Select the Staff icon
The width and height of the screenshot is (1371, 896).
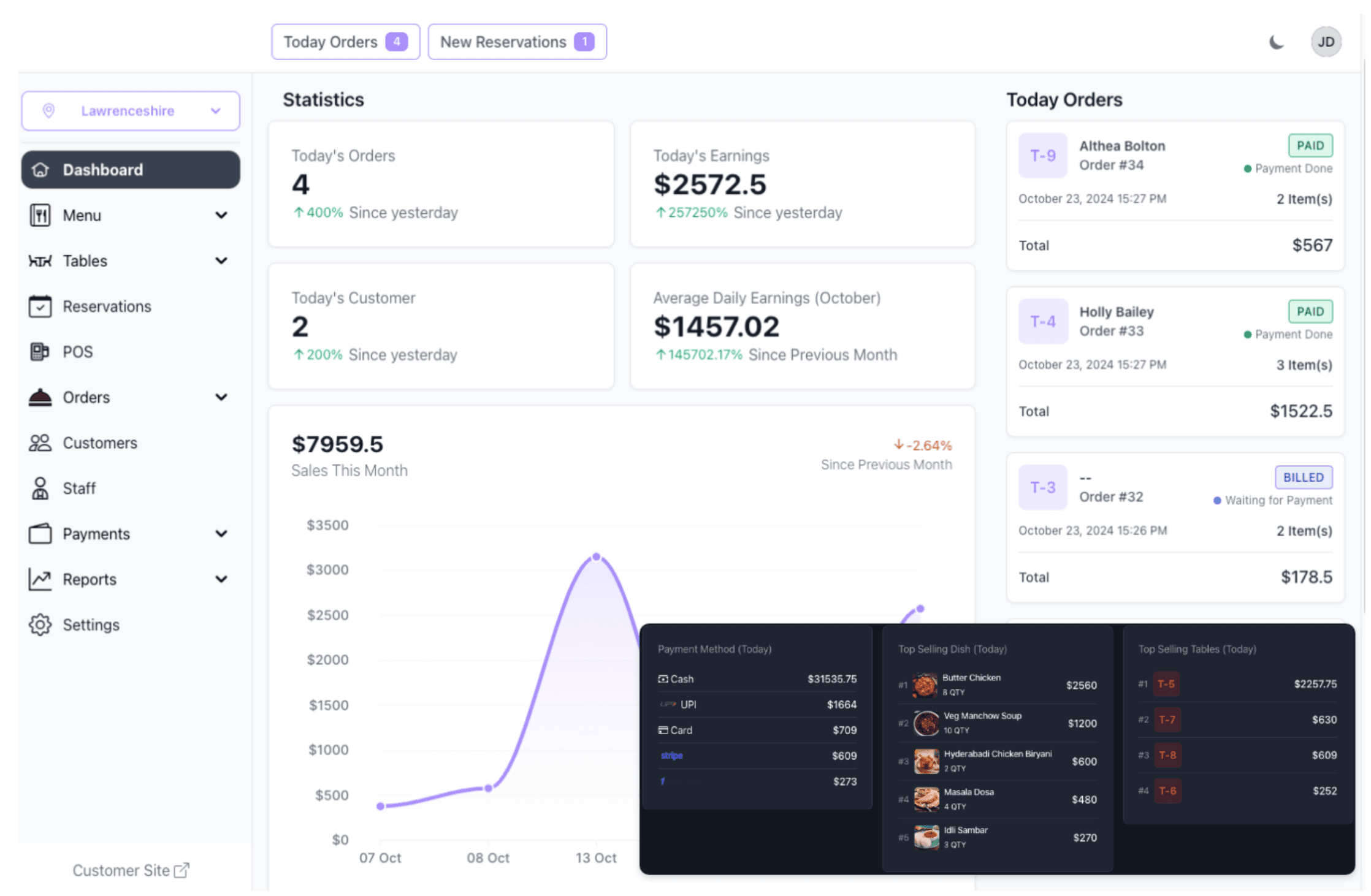[x=40, y=488]
